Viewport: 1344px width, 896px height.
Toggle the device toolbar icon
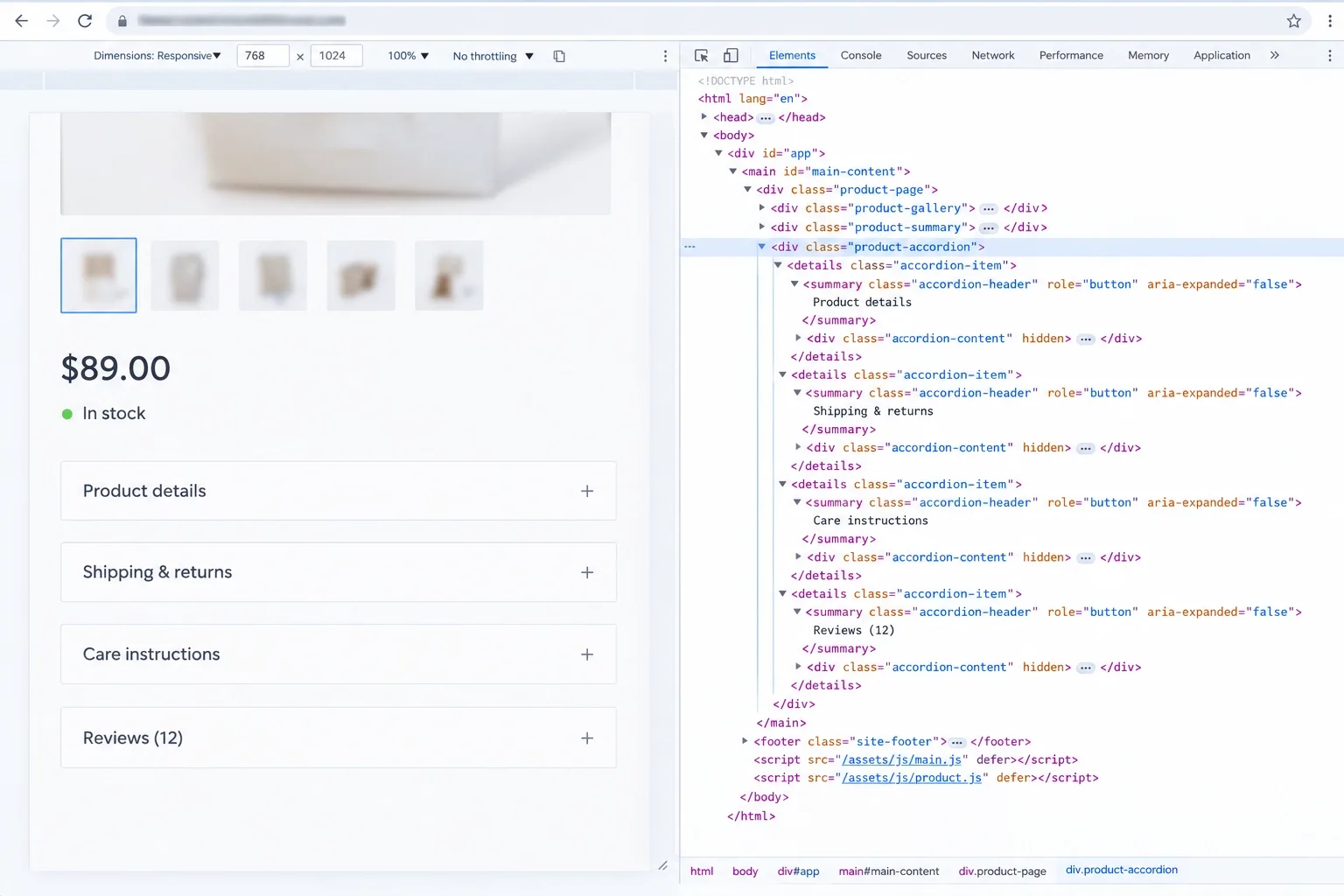coord(731,55)
